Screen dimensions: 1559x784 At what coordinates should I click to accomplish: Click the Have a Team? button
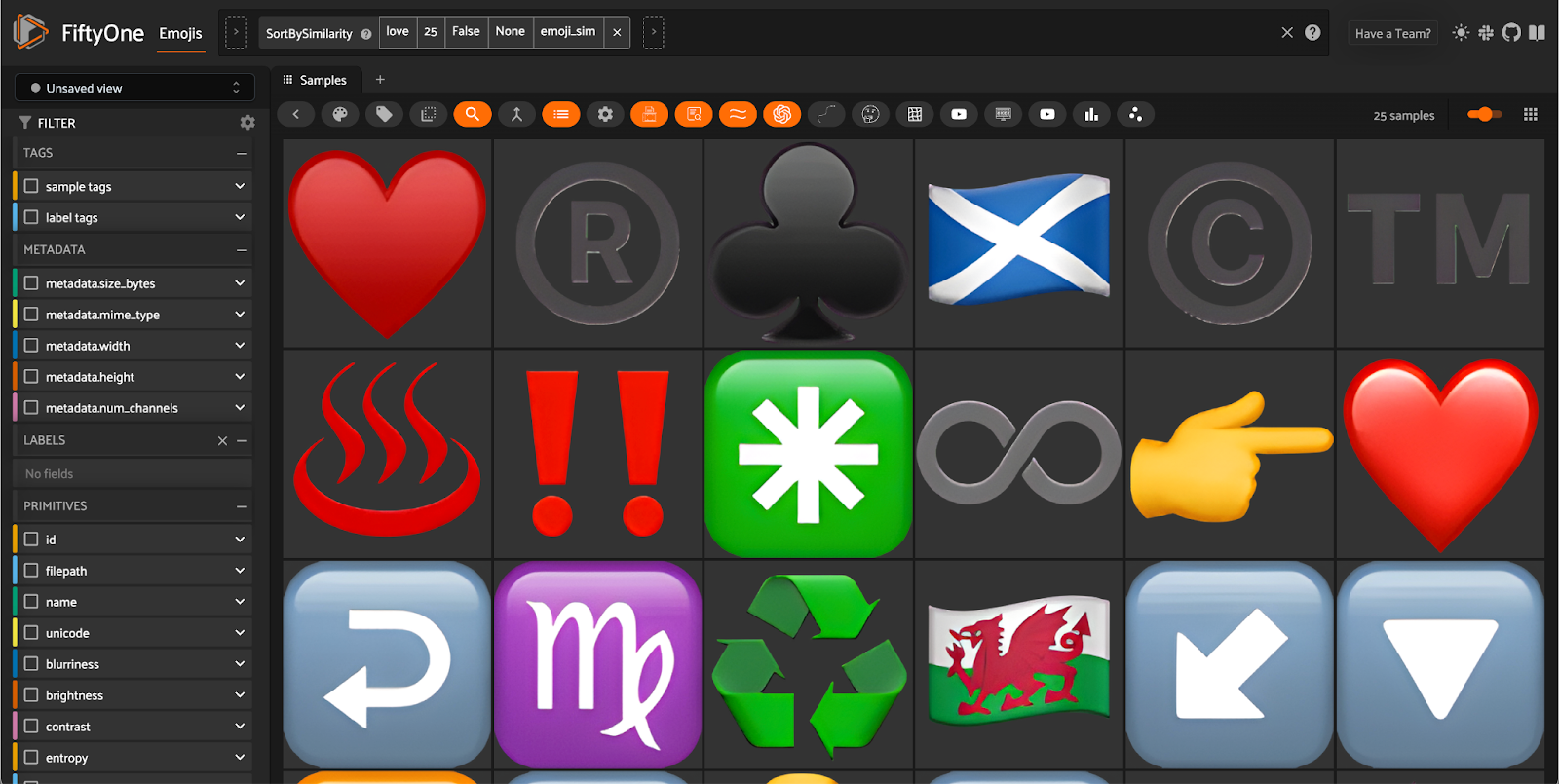(1393, 33)
